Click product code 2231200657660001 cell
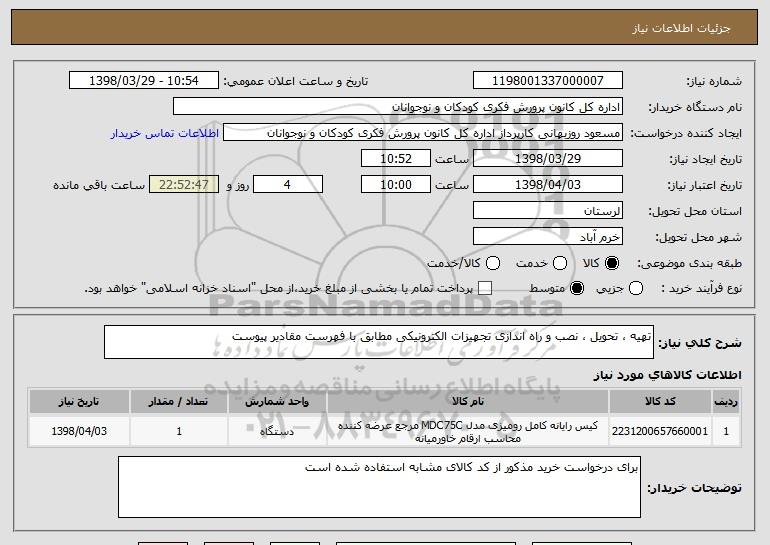This screenshot has height=545, width=770. [x=660, y=431]
